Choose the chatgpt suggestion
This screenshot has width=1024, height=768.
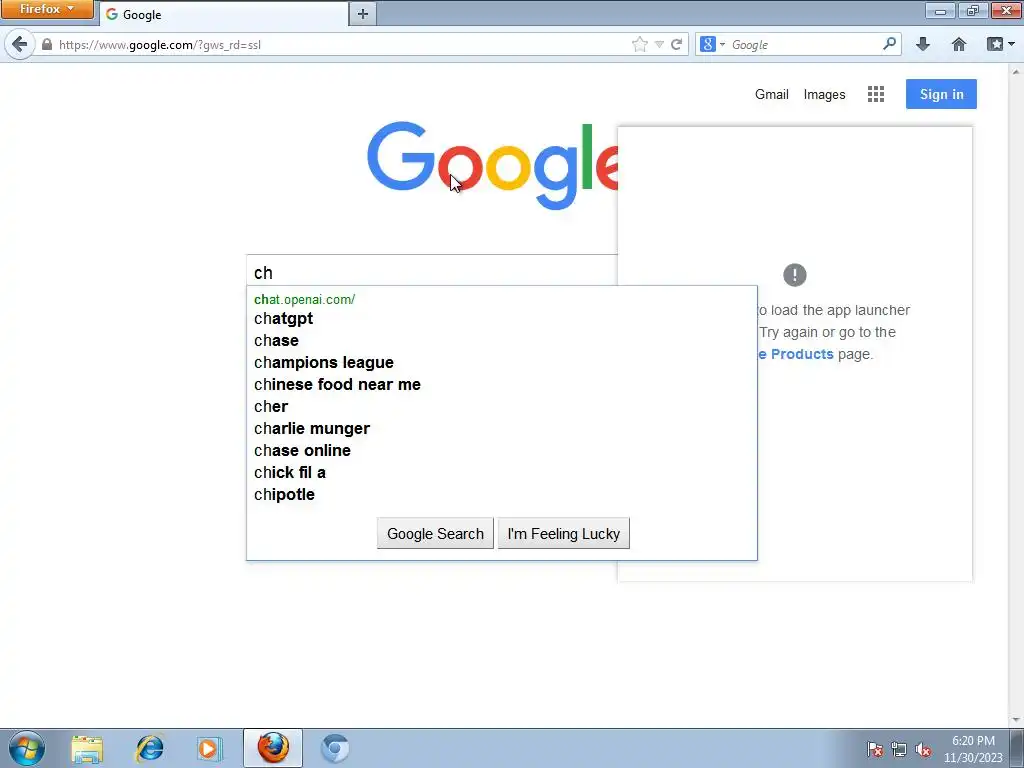(x=283, y=319)
